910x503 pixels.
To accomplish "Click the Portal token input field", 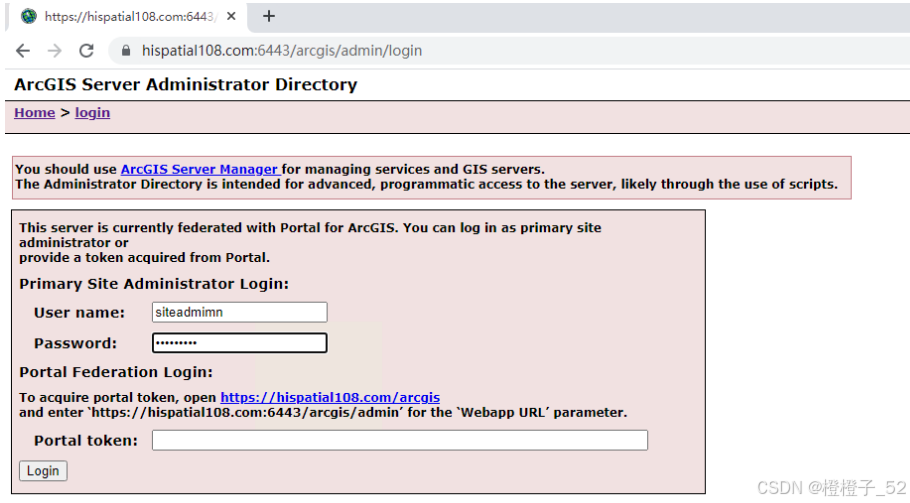I will 400,440.
